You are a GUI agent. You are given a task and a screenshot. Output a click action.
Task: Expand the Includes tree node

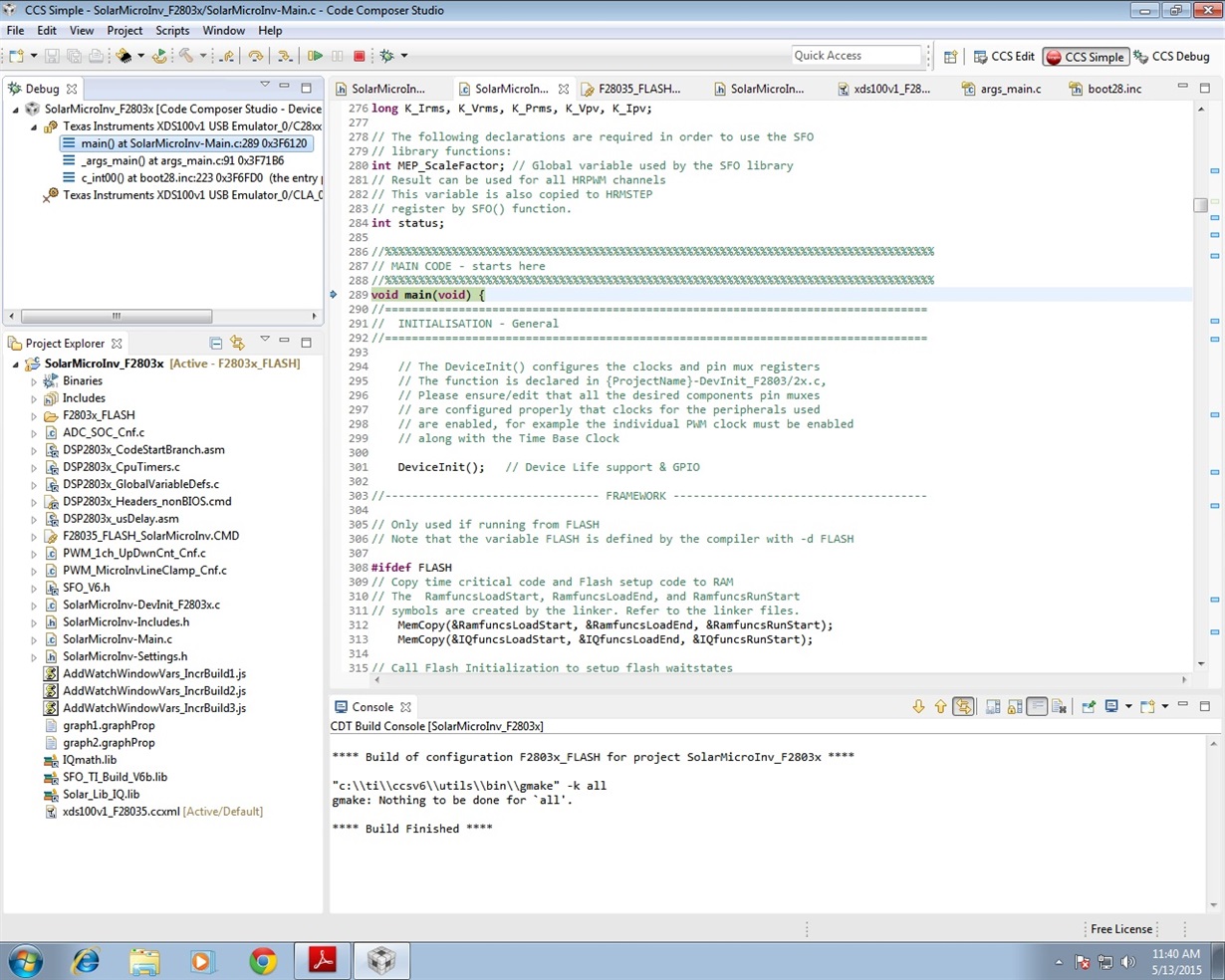[33, 398]
